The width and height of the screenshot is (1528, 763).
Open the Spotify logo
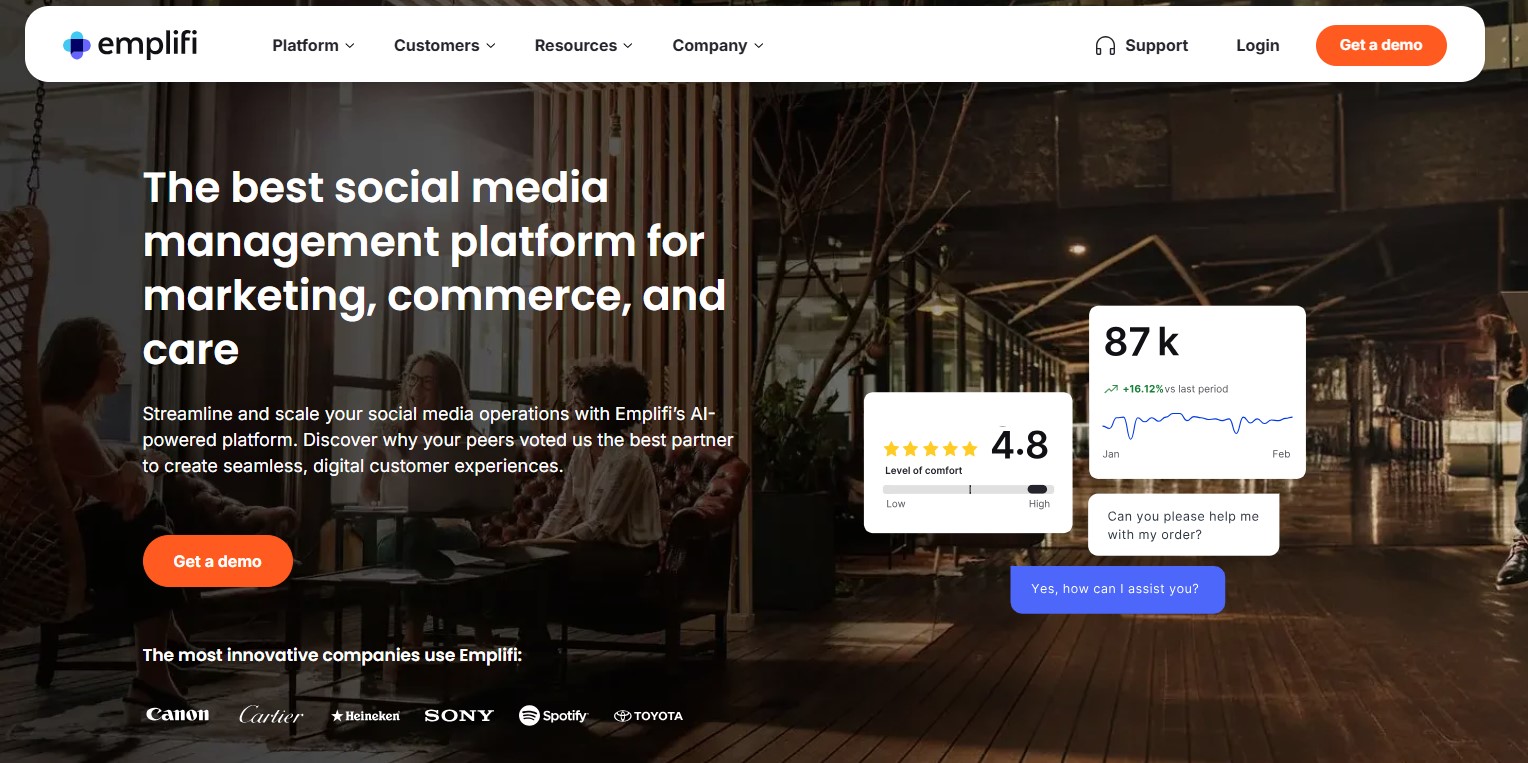pos(553,715)
